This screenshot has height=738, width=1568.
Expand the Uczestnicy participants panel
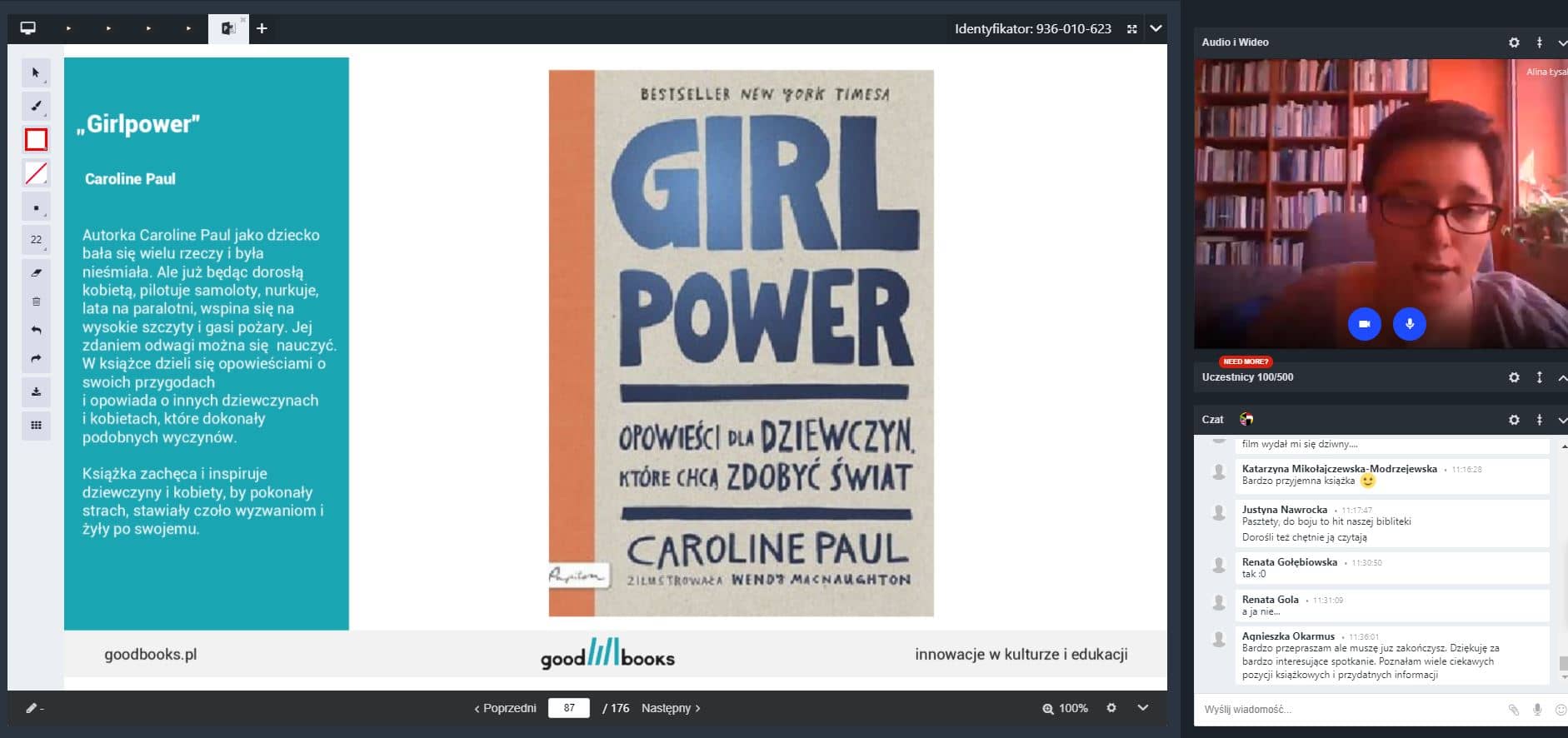[1561, 377]
